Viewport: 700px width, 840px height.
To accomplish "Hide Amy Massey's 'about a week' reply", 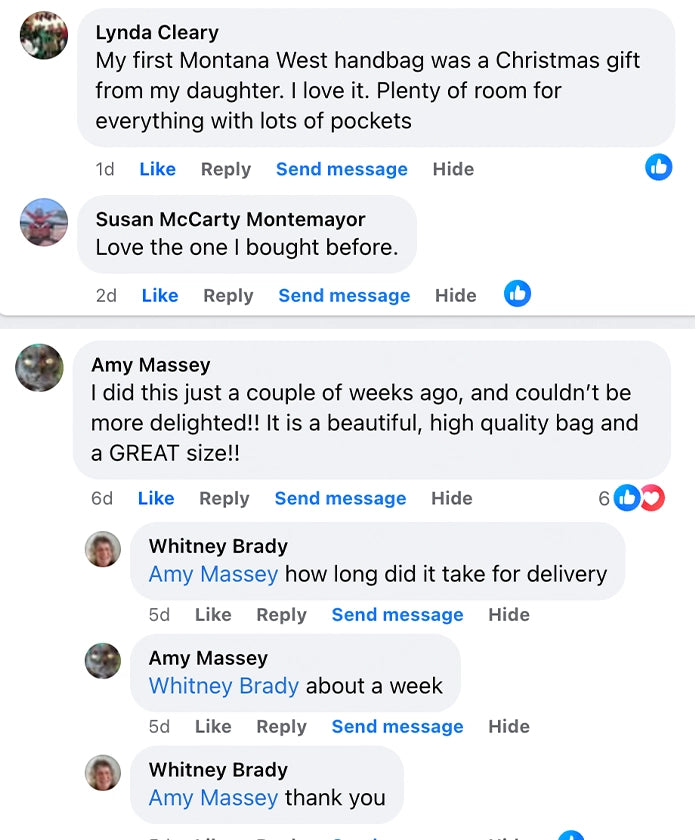I will [509, 726].
